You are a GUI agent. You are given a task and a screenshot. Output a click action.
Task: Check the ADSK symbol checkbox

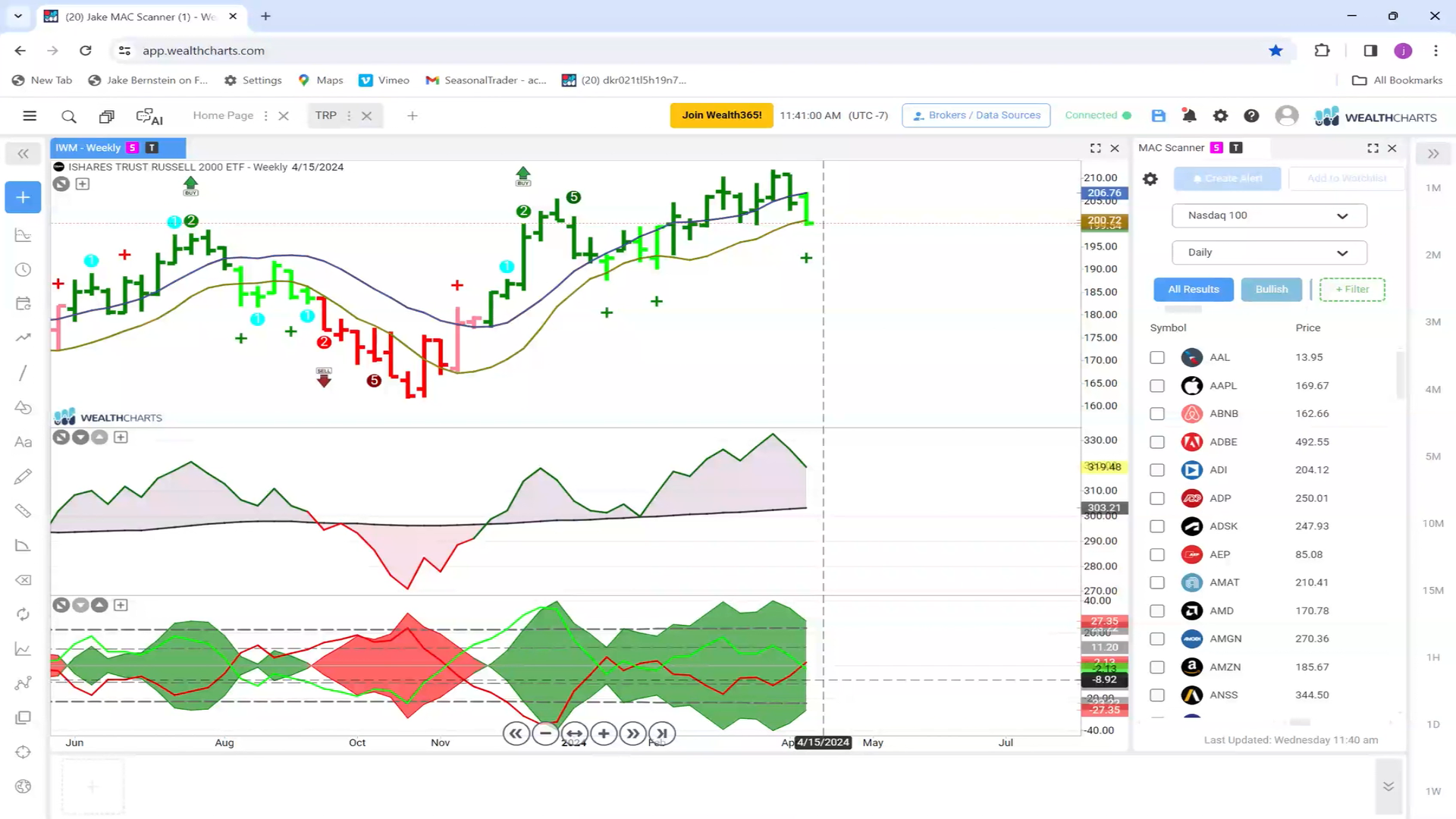(1157, 526)
